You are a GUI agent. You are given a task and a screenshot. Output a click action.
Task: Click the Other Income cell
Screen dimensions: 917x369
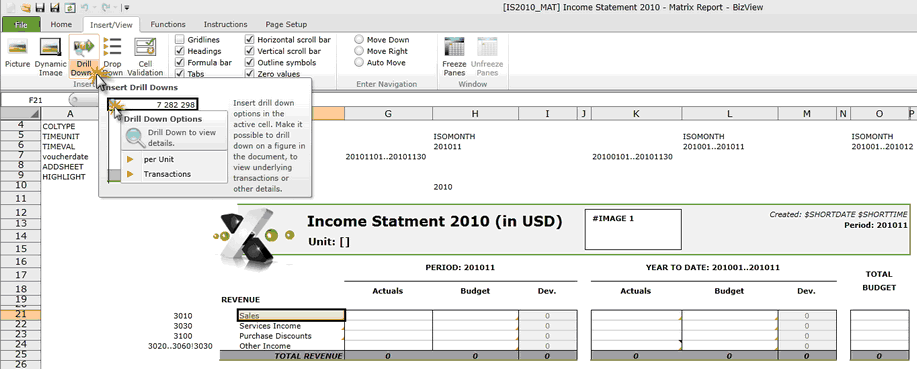[291, 346]
